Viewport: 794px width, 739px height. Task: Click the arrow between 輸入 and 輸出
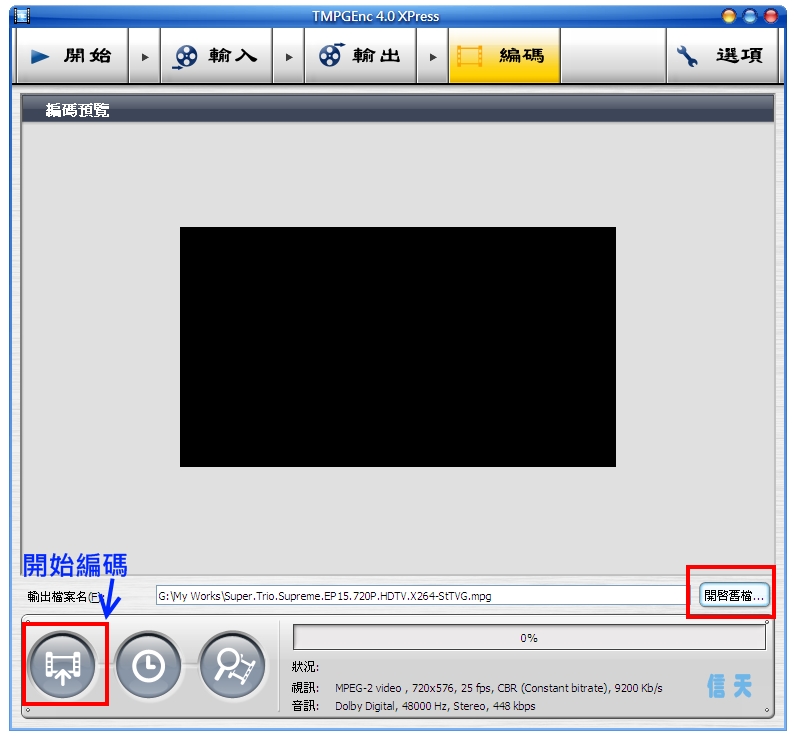(289, 57)
